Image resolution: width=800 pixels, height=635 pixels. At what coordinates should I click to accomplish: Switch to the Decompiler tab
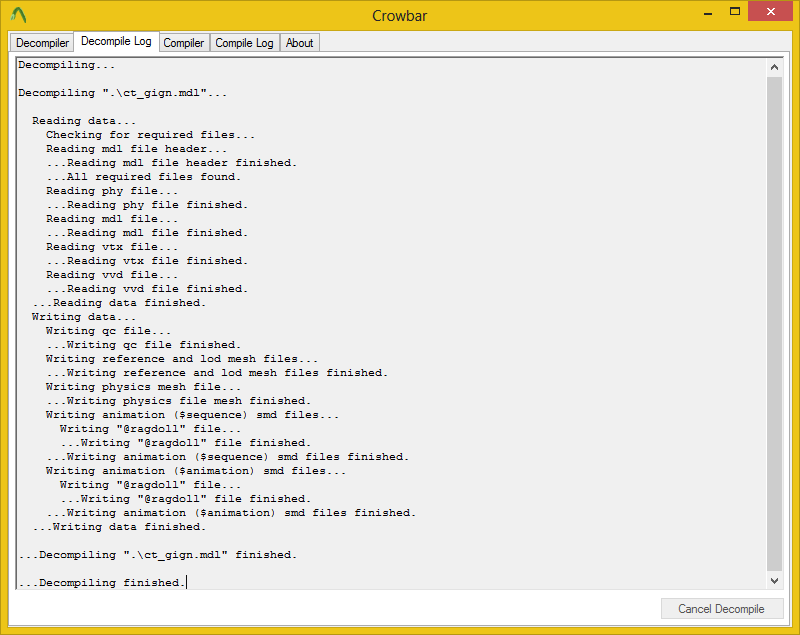42,43
